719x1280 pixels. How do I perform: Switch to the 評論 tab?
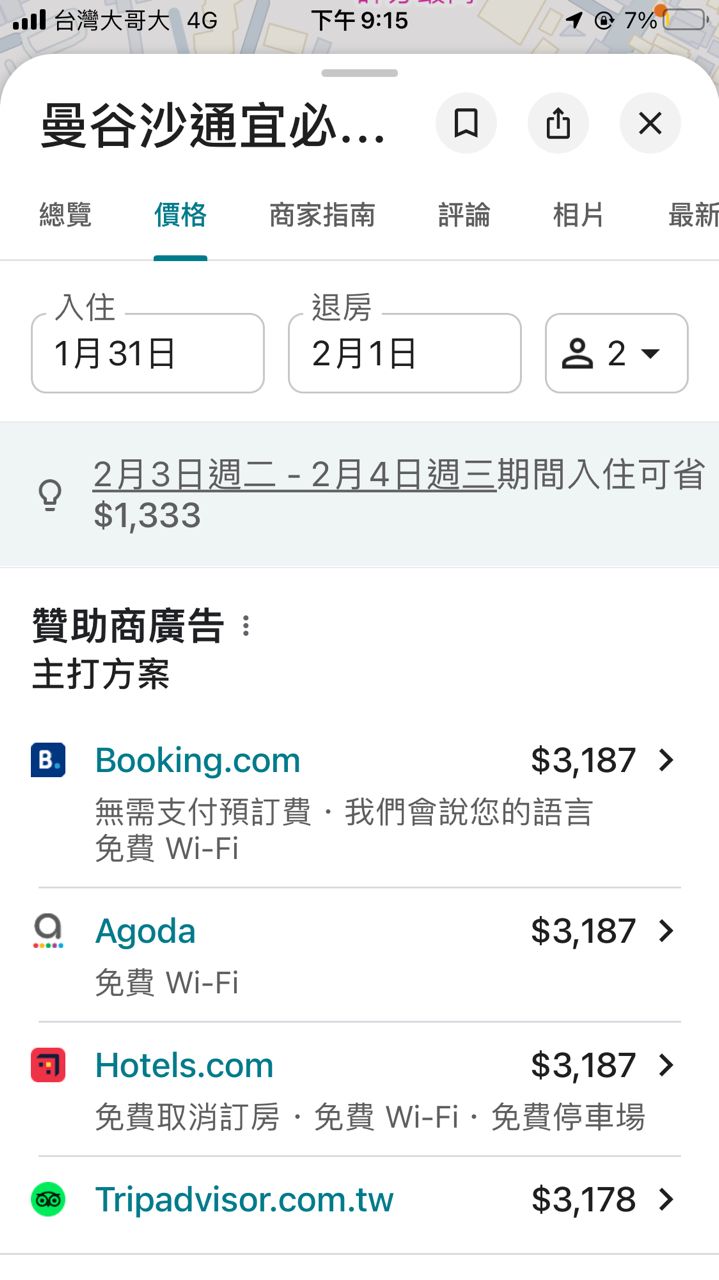[x=464, y=215]
